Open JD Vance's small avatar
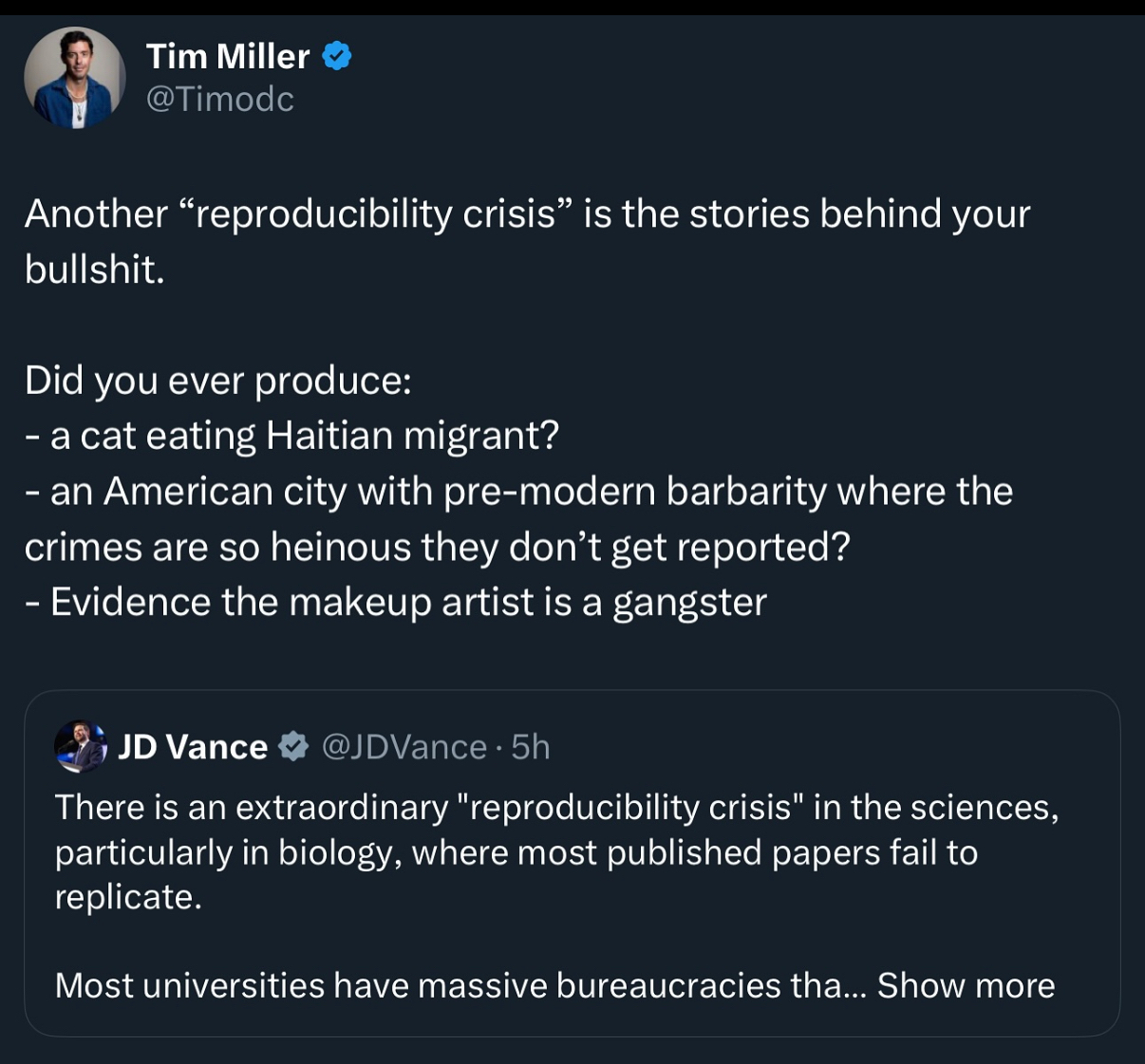1145x1064 pixels. coord(81,746)
